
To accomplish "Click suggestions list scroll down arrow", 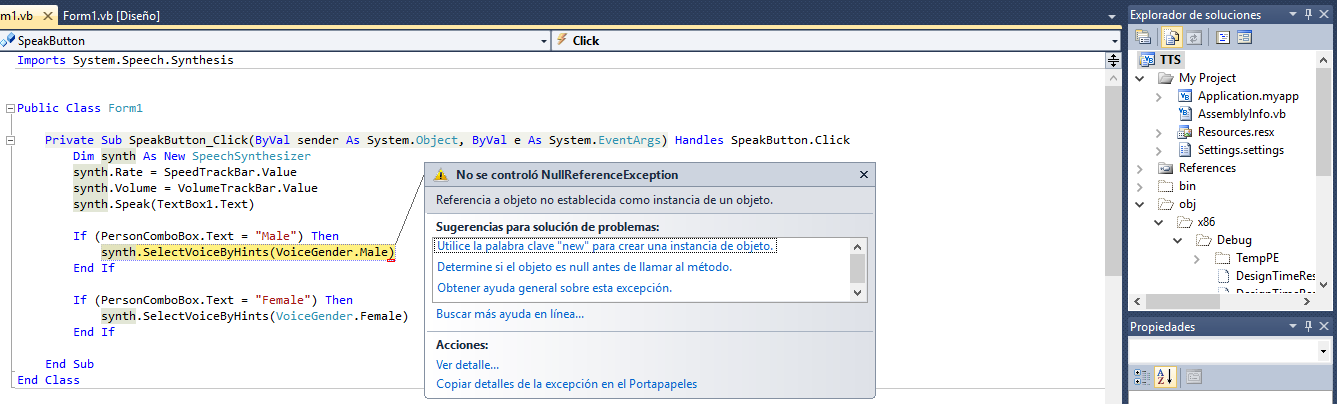I will click(x=858, y=292).
